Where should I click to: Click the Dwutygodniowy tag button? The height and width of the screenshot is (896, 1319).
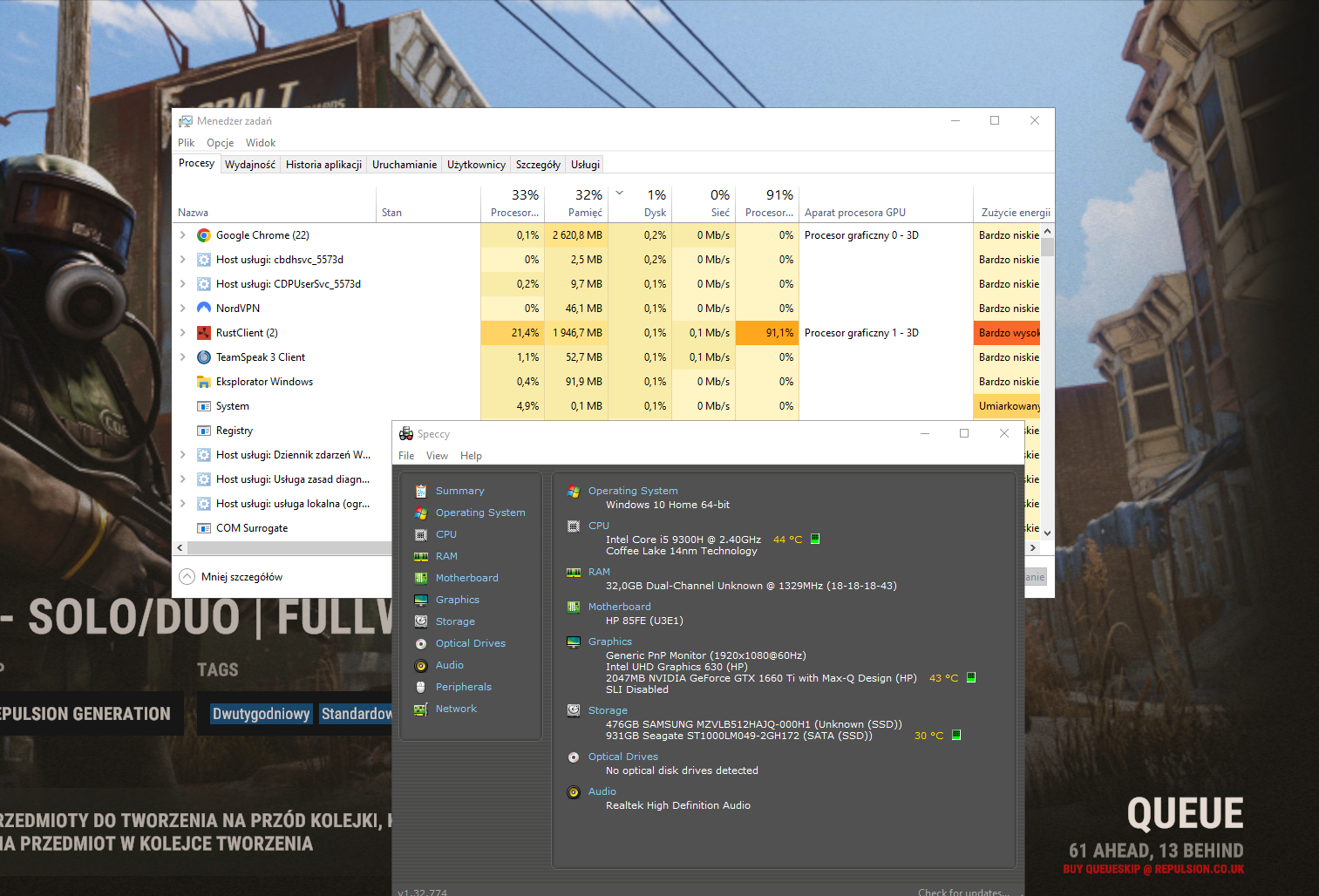(261, 713)
